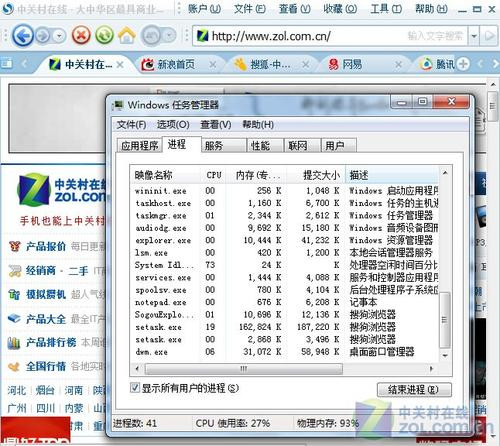Open the 全国行情 link on ZOL page
Viewport: 500px width, 446px height.
tap(46, 366)
